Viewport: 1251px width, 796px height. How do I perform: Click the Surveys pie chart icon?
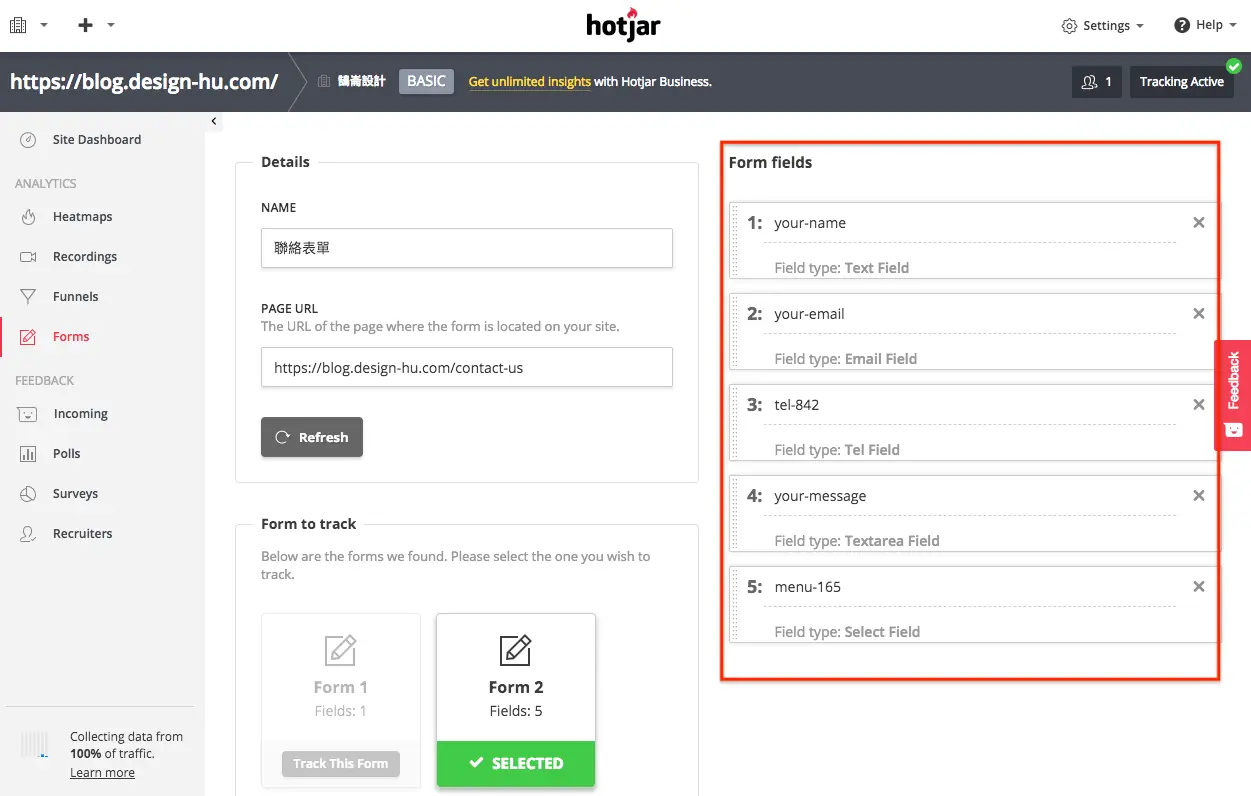pos(29,494)
